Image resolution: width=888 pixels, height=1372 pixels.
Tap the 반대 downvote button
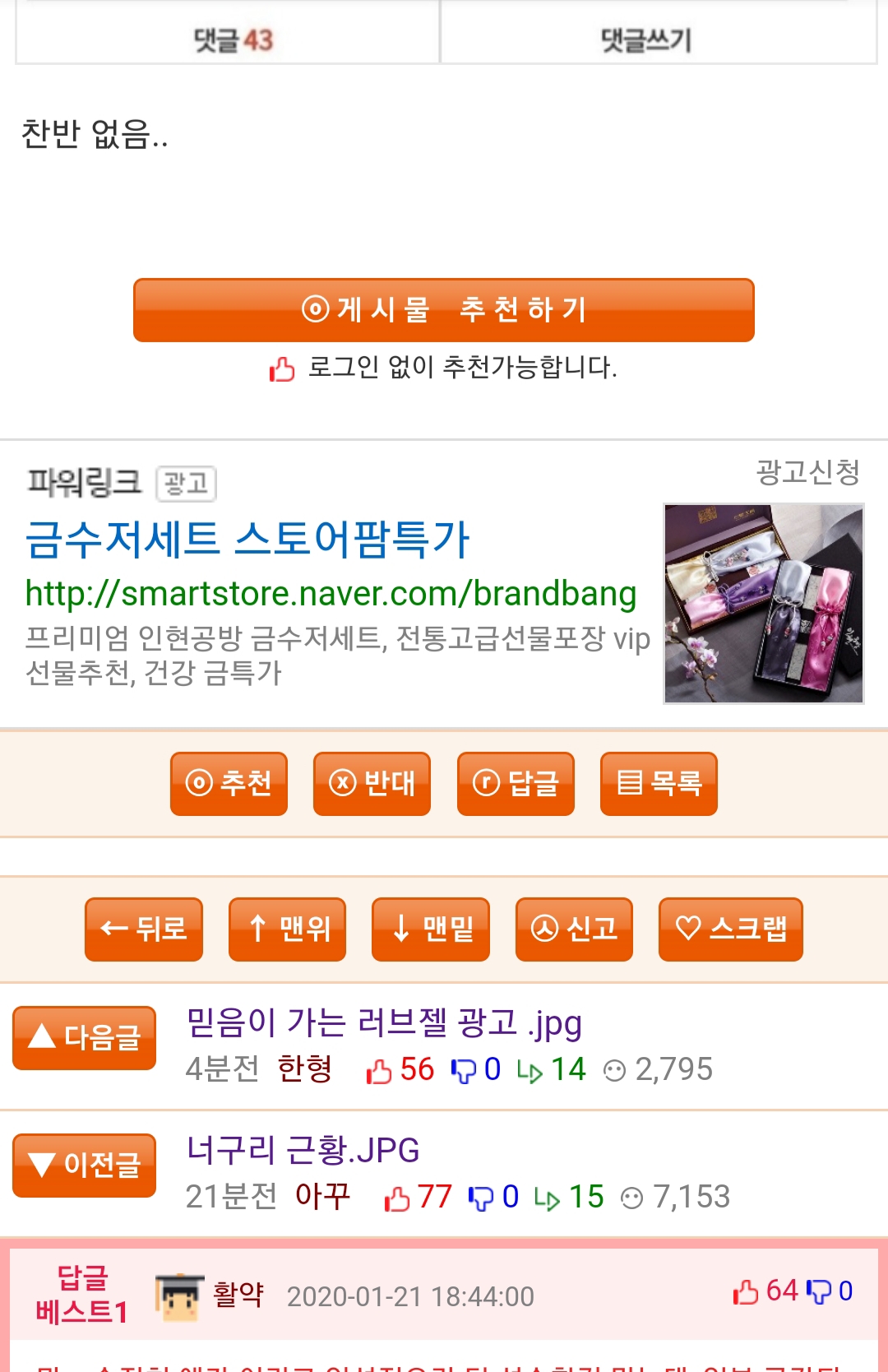[x=372, y=783]
